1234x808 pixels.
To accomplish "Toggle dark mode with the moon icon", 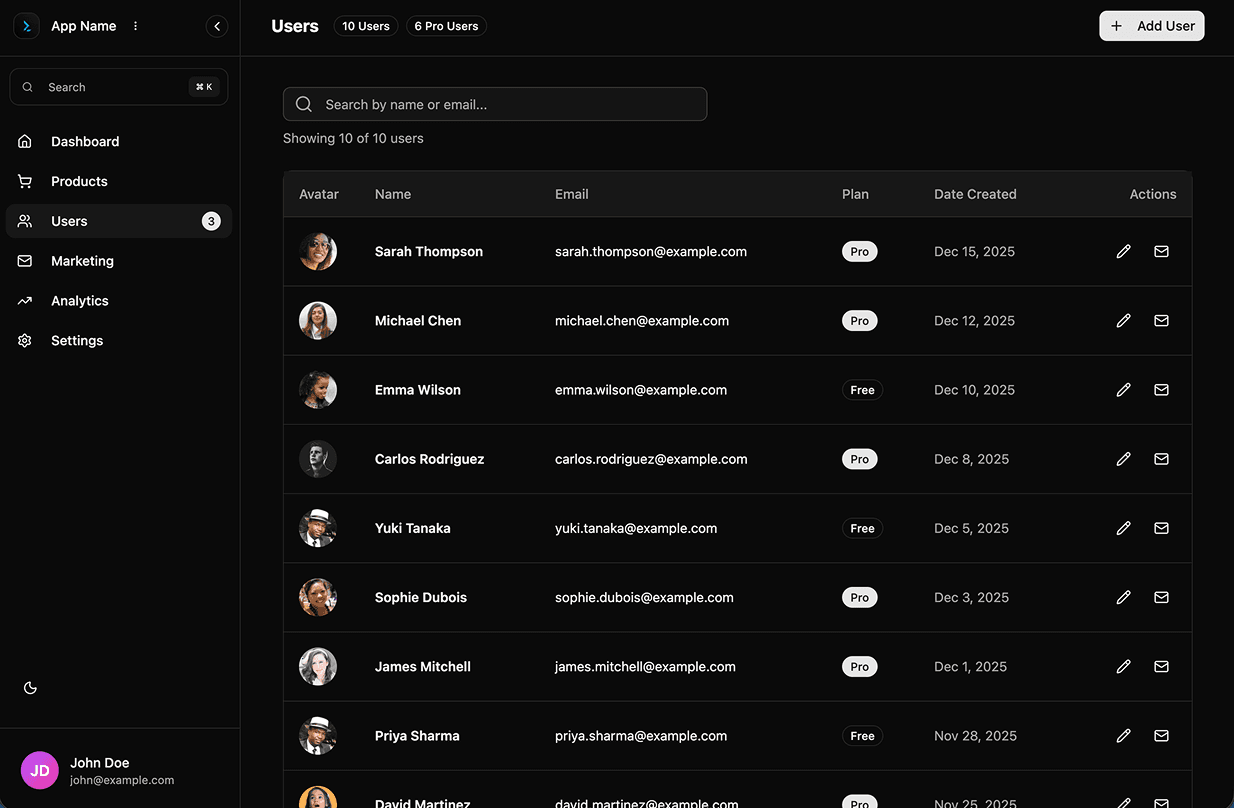I will 29,687.
